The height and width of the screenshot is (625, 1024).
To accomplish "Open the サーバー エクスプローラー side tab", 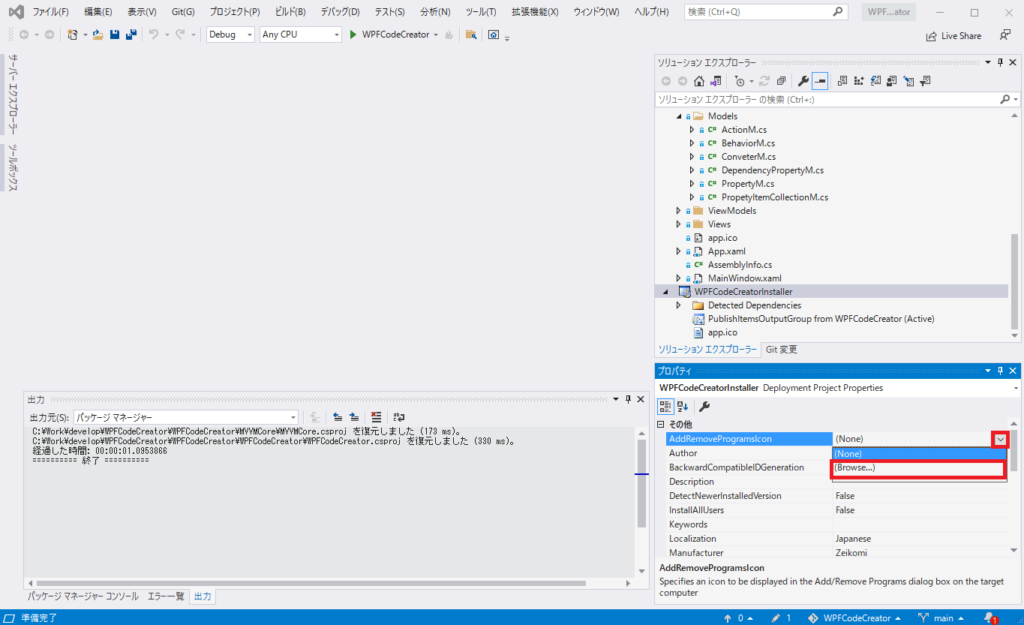I will pyautogui.click(x=13, y=95).
